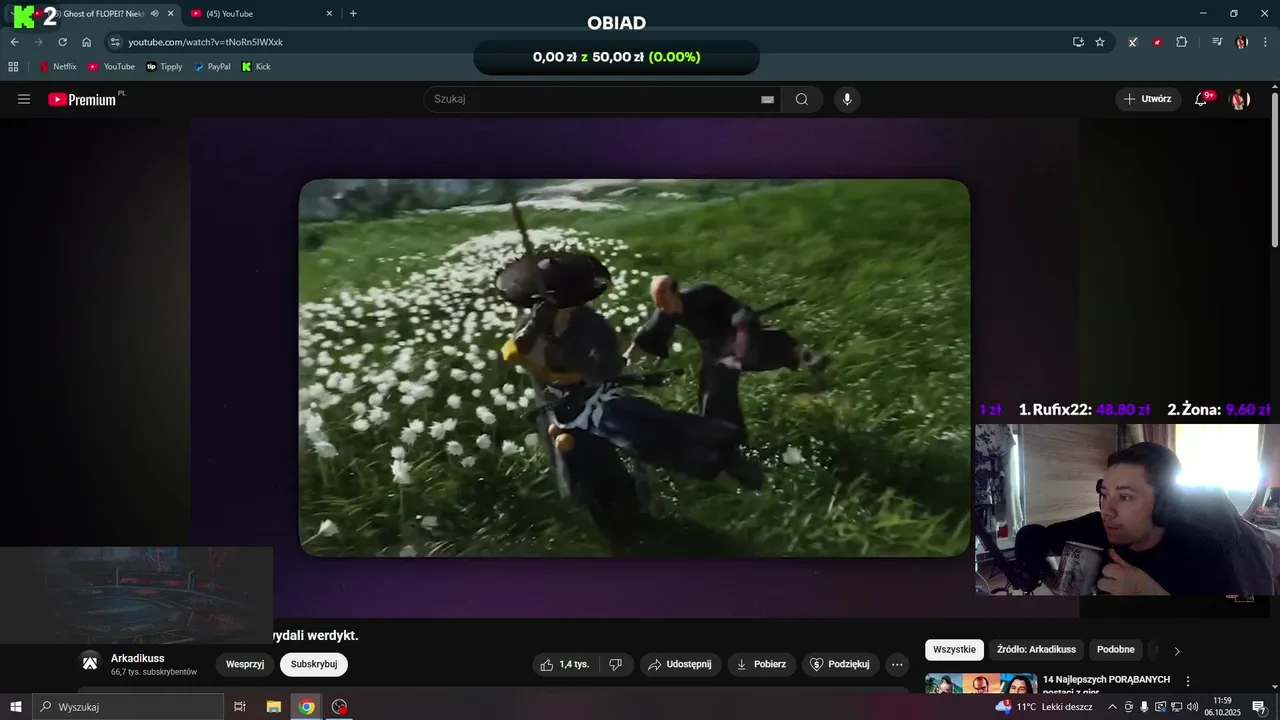Reload the current page
The height and width of the screenshot is (720, 1280).
[62, 42]
